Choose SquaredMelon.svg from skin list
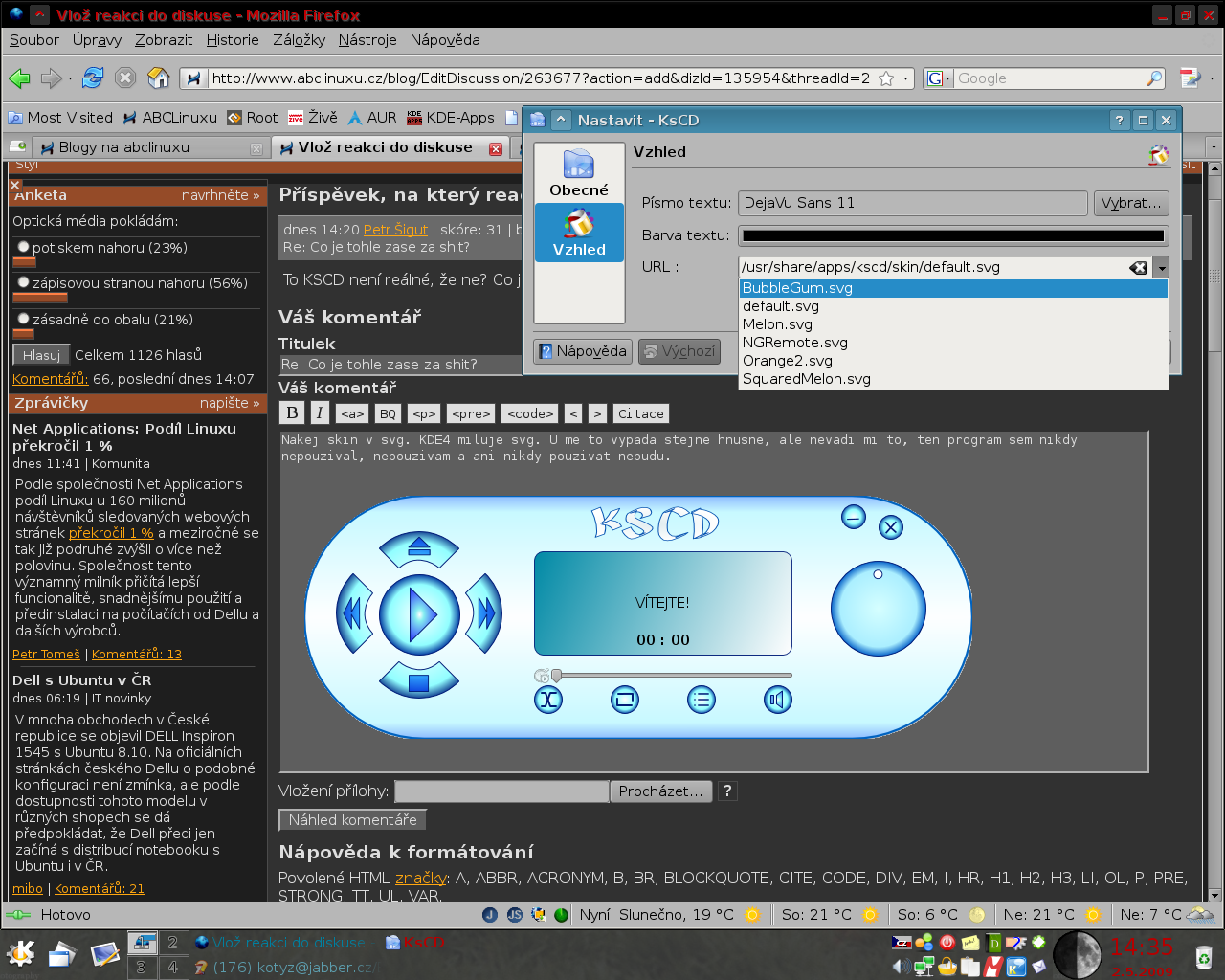1225x980 pixels. [x=954, y=379]
